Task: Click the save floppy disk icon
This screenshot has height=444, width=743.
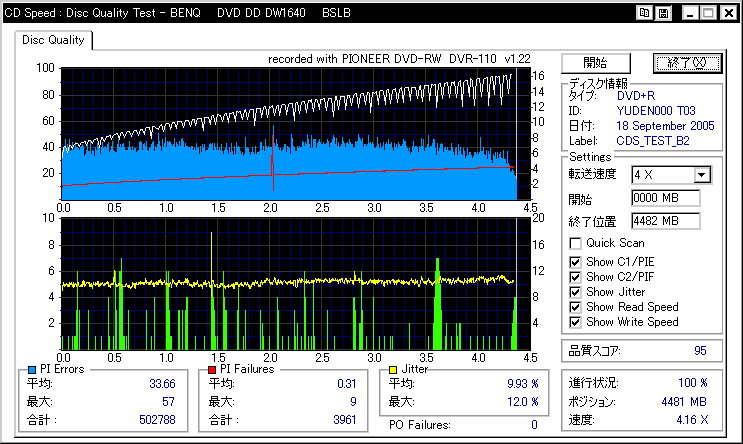Action: pyautogui.click(x=663, y=13)
